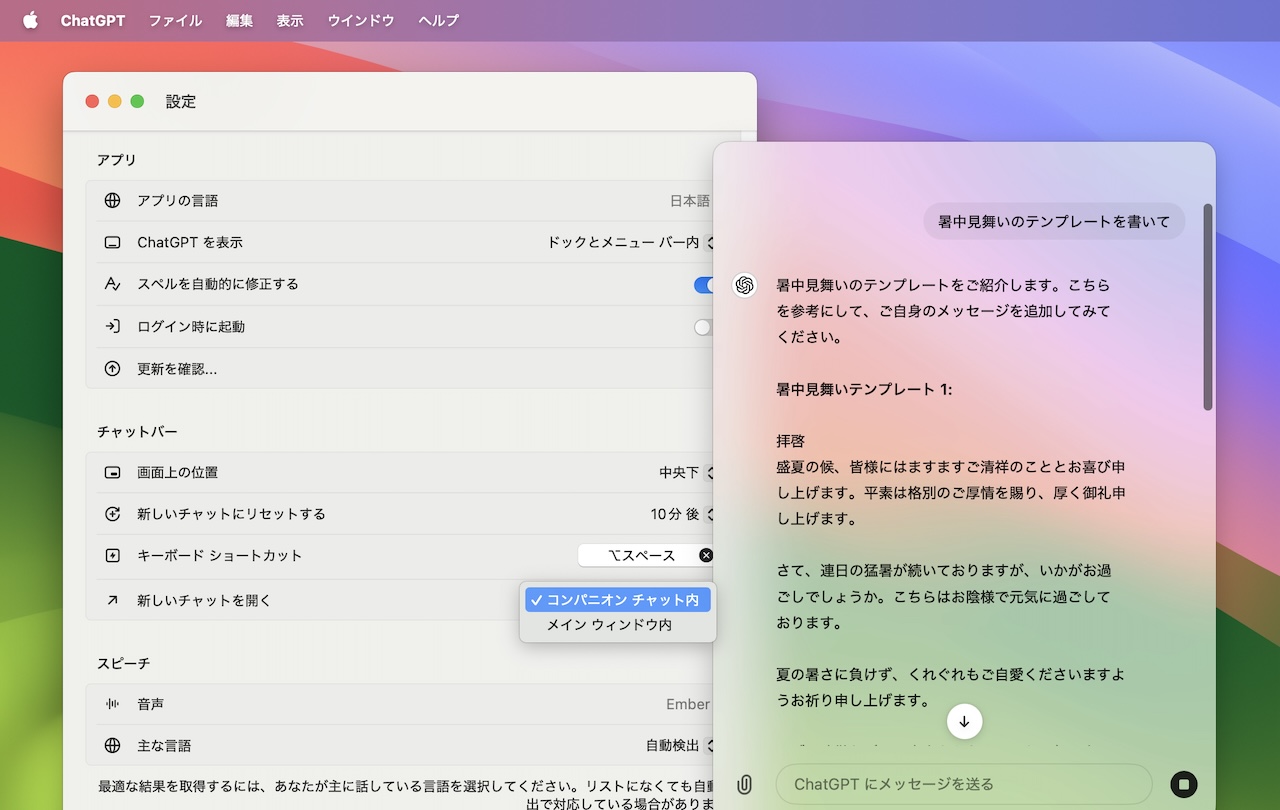Open the Apple menu
The height and width of the screenshot is (810, 1280).
(x=30, y=20)
